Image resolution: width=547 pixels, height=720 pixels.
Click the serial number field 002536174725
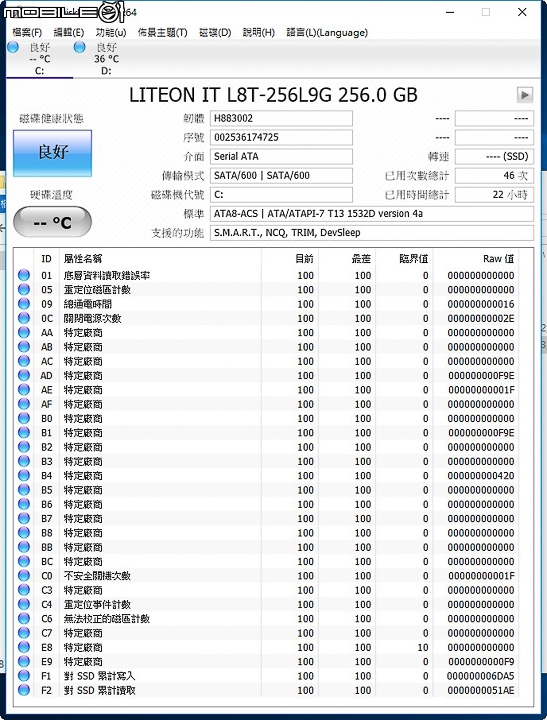281,137
